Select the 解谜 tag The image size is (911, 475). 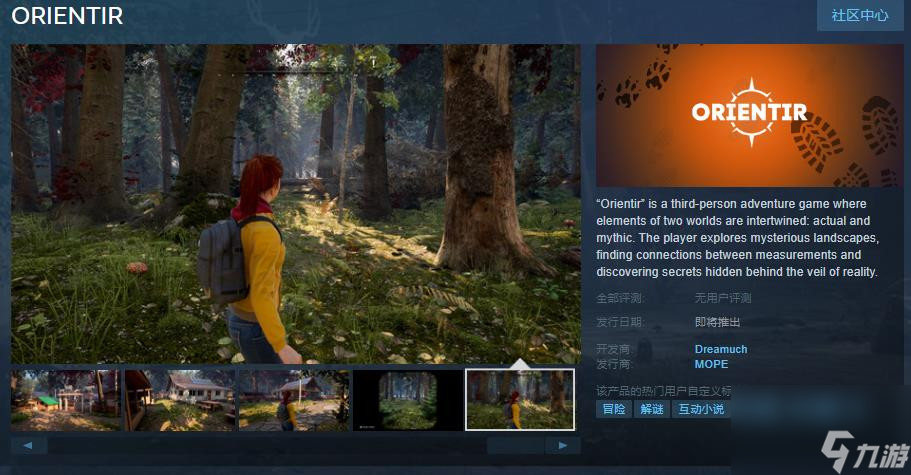(x=652, y=409)
